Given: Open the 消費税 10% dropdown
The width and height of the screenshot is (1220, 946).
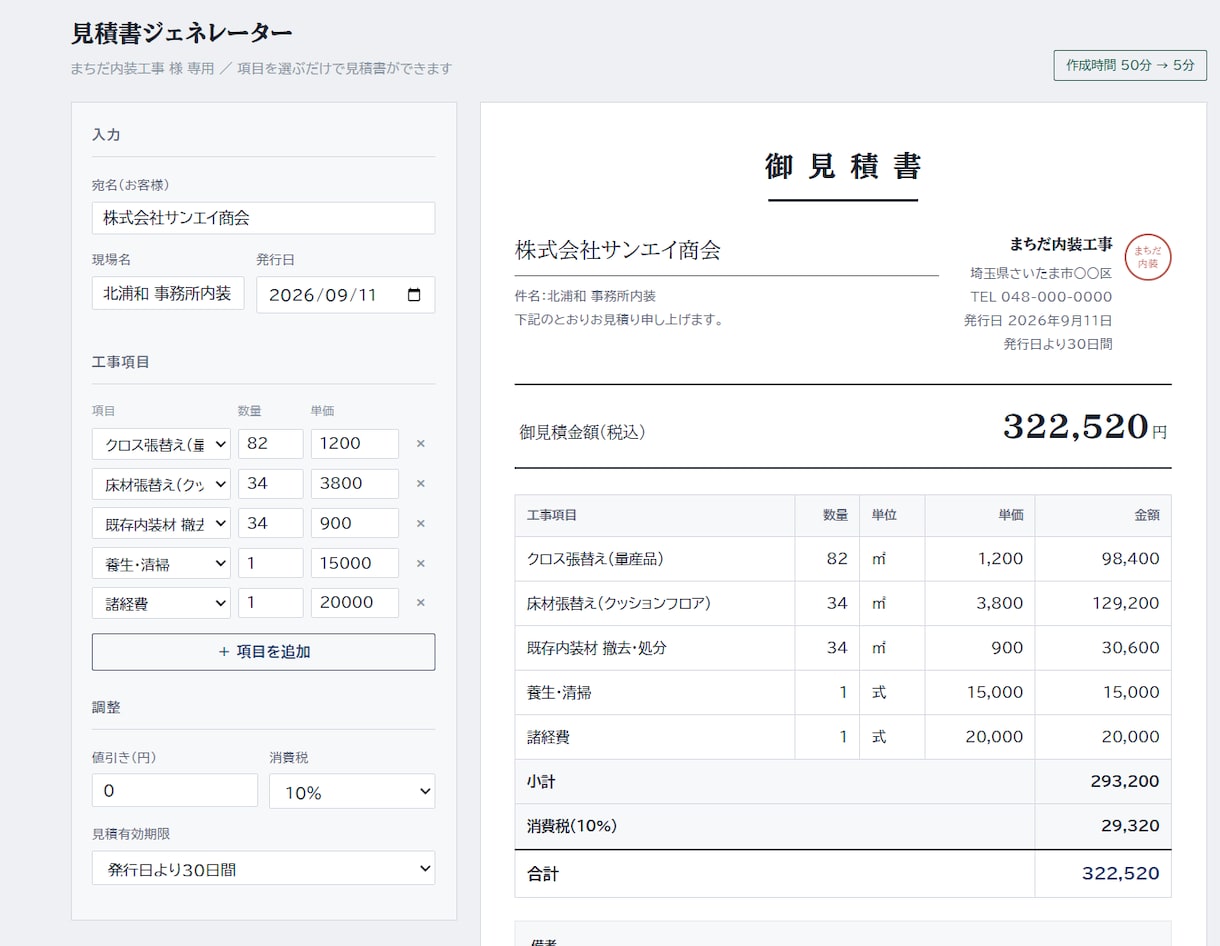Looking at the screenshot, I should (352, 791).
